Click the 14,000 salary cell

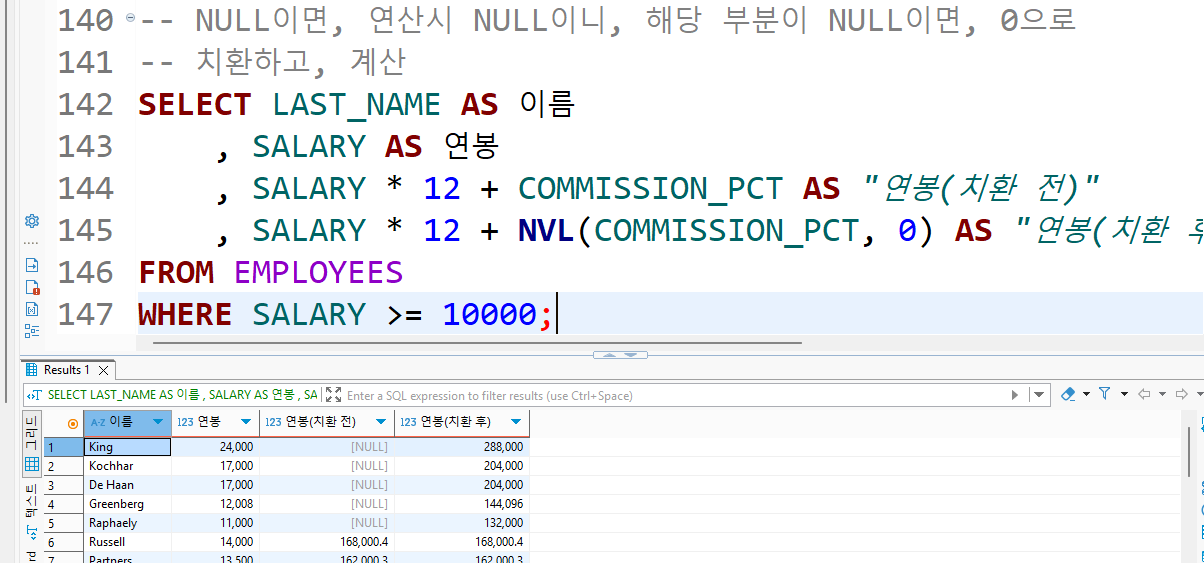(215, 542)
